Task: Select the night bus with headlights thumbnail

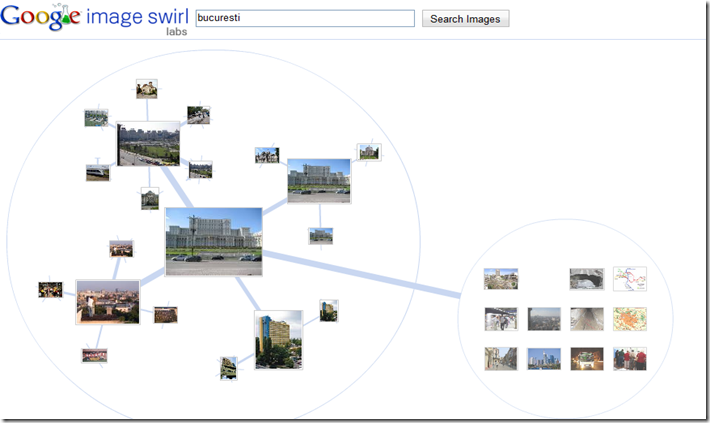Action: coord(587,359)
